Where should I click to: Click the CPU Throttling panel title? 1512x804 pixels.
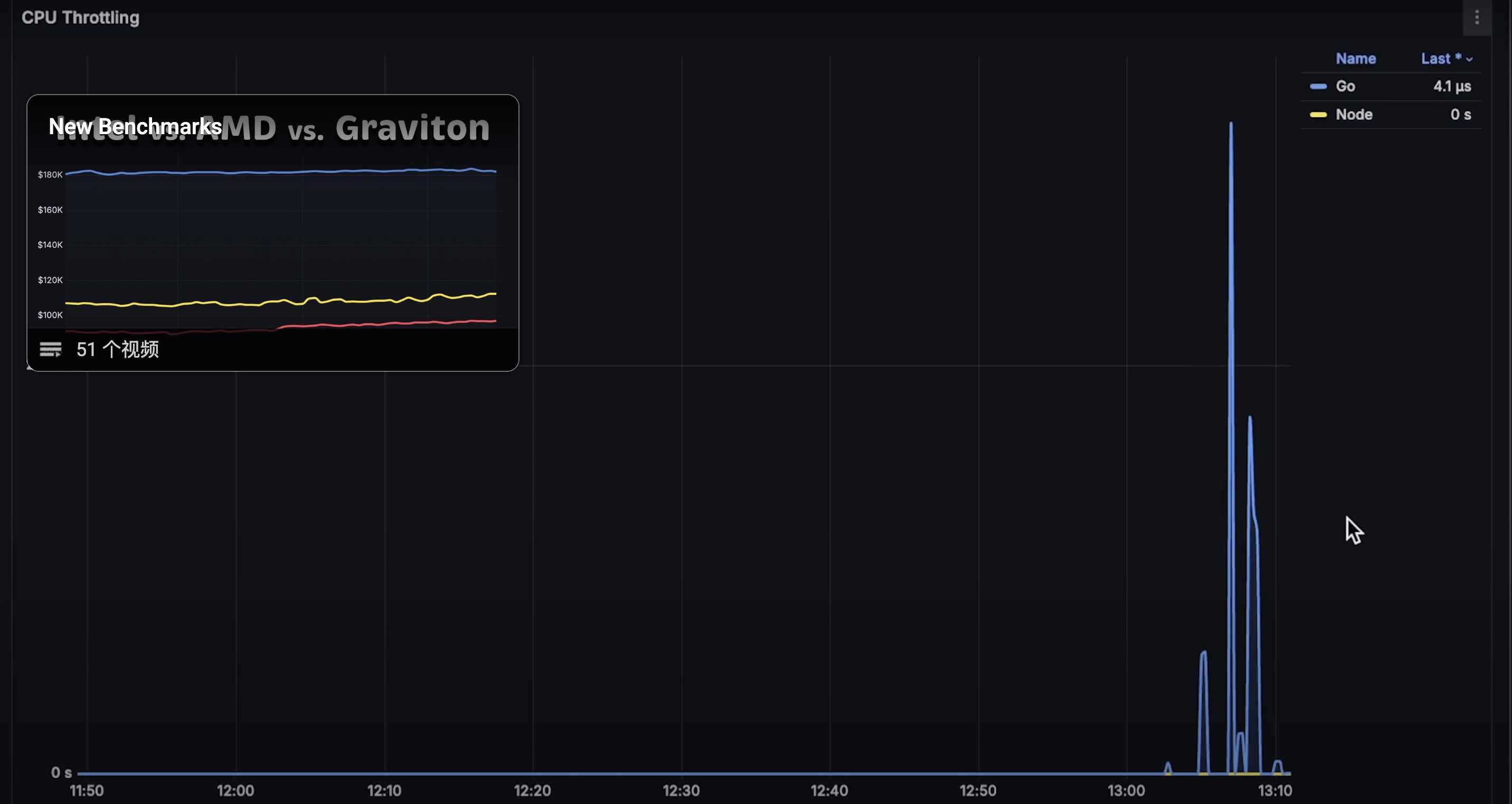[x=80, y=17]
